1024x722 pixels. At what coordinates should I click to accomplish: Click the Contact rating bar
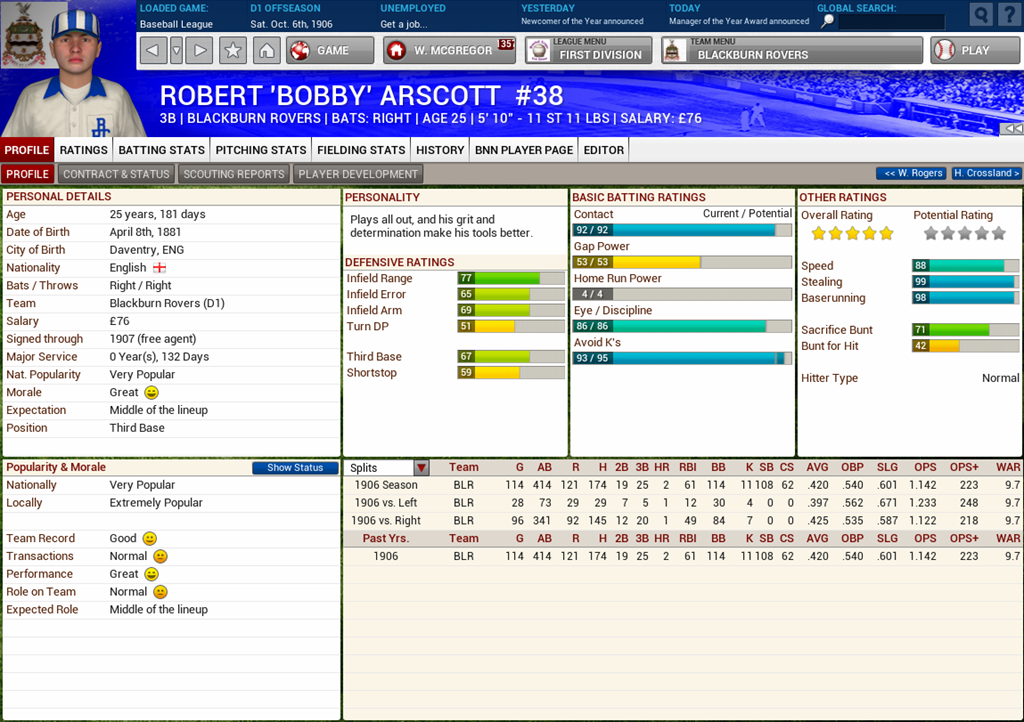682,230
